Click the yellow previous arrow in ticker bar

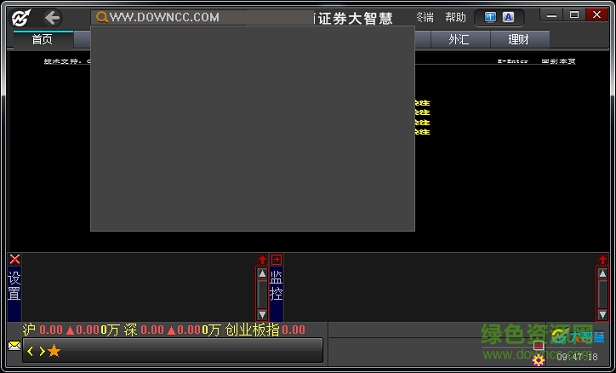pyautogui.click(x=30, y=351)
